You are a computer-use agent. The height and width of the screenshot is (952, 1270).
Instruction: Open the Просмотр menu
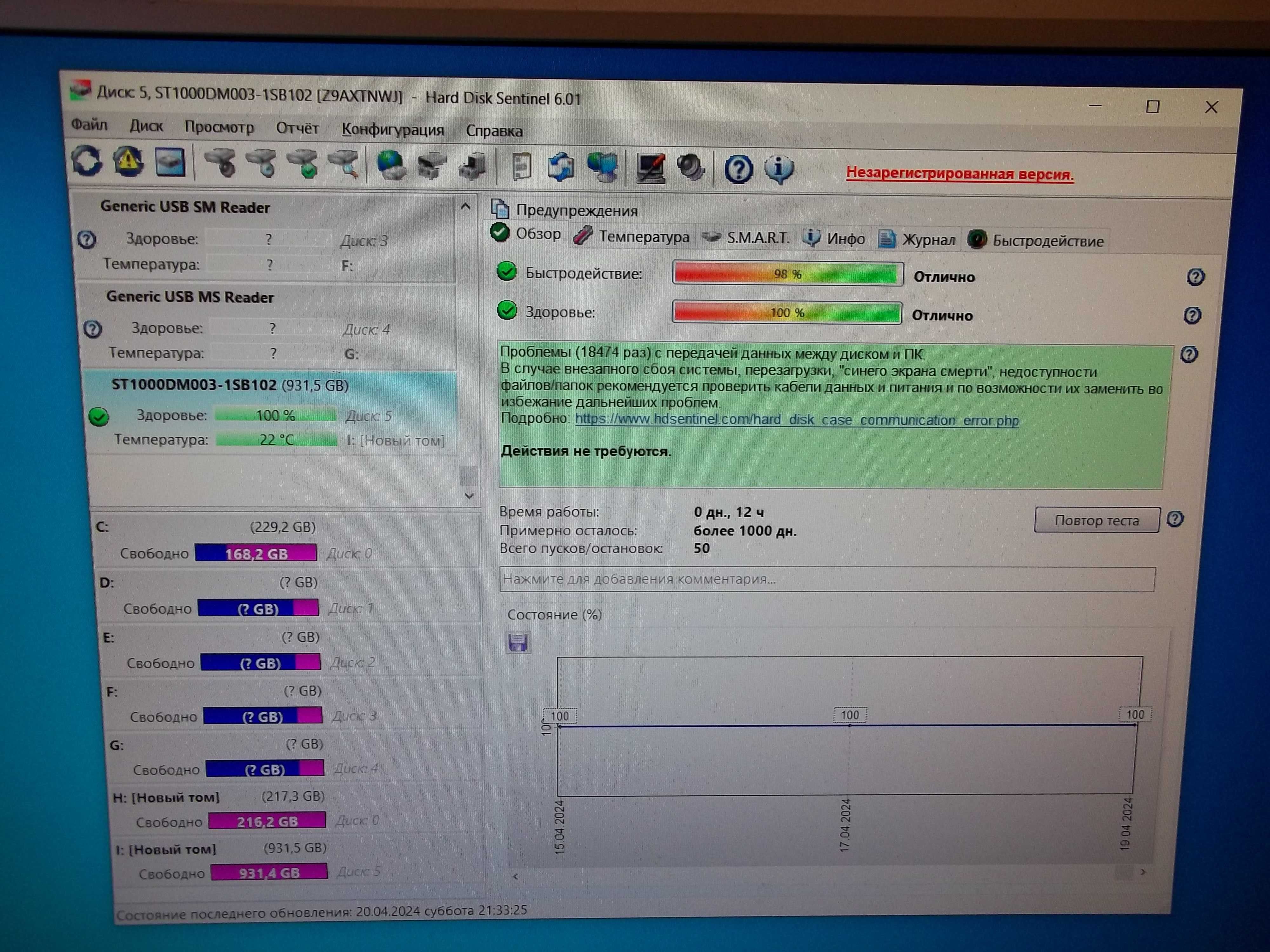pyautogui.click(x=219, y=127)
